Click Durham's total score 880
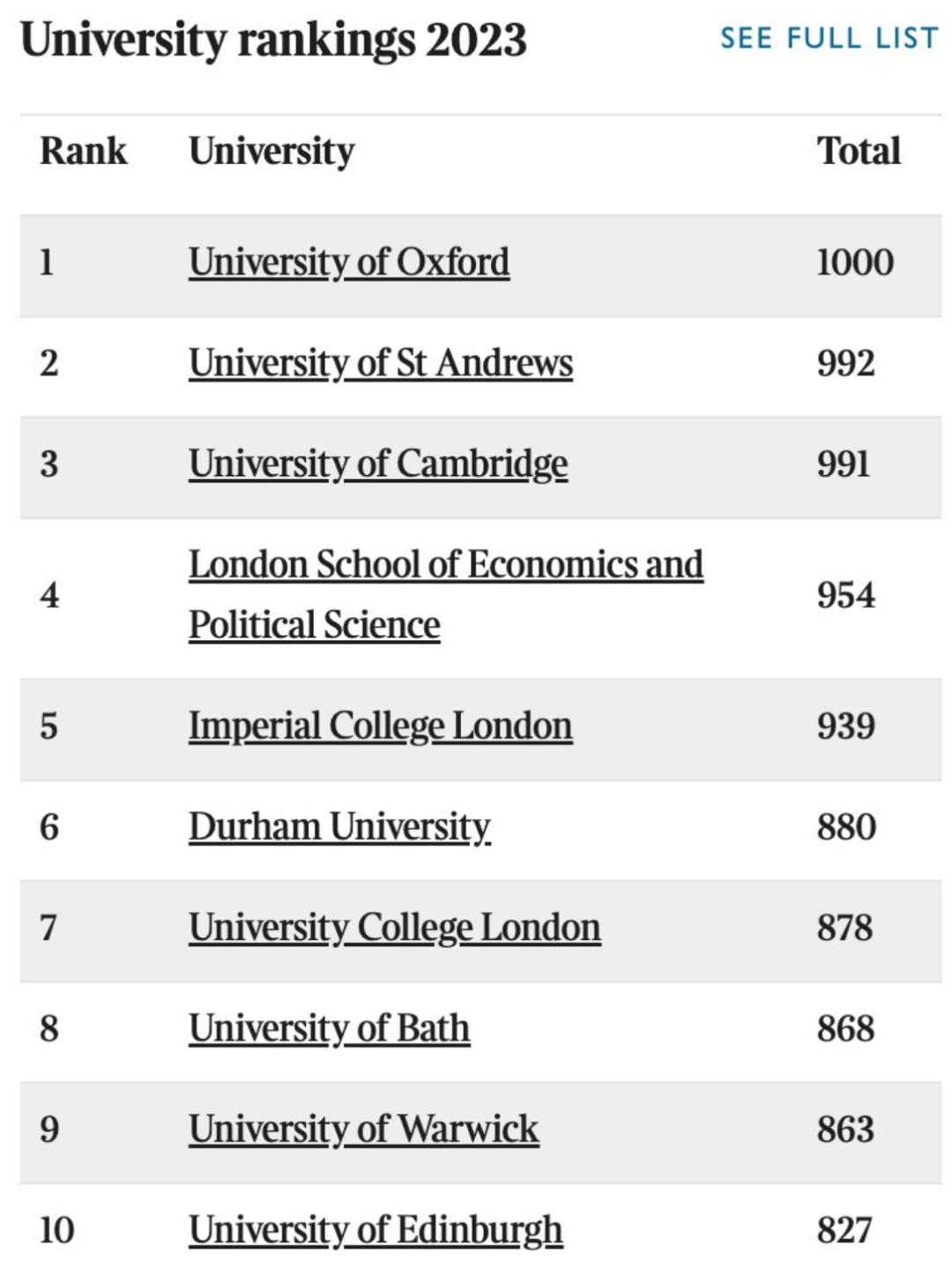The width and height of the screenshot is (952, 1275). pos(845,827)
